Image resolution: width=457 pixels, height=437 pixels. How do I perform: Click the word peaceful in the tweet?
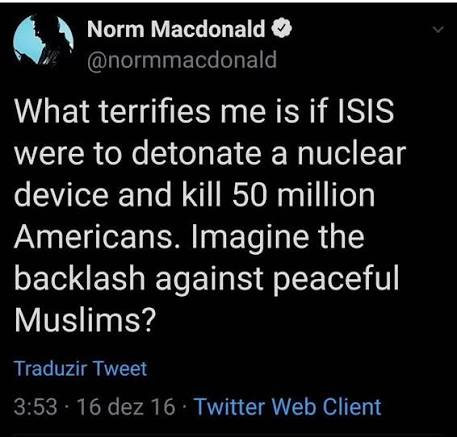pyautogui.click(x=336, y=280)
